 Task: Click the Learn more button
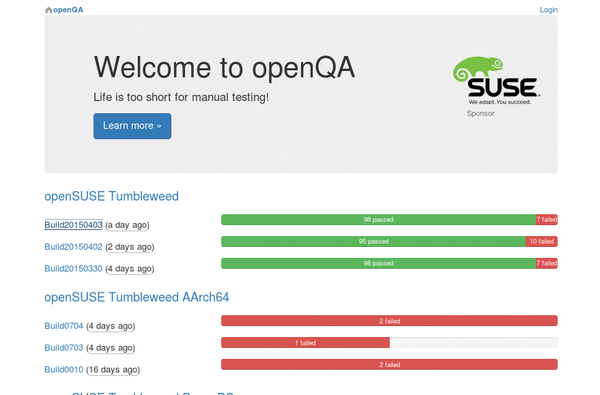click(x=132, y=126)
